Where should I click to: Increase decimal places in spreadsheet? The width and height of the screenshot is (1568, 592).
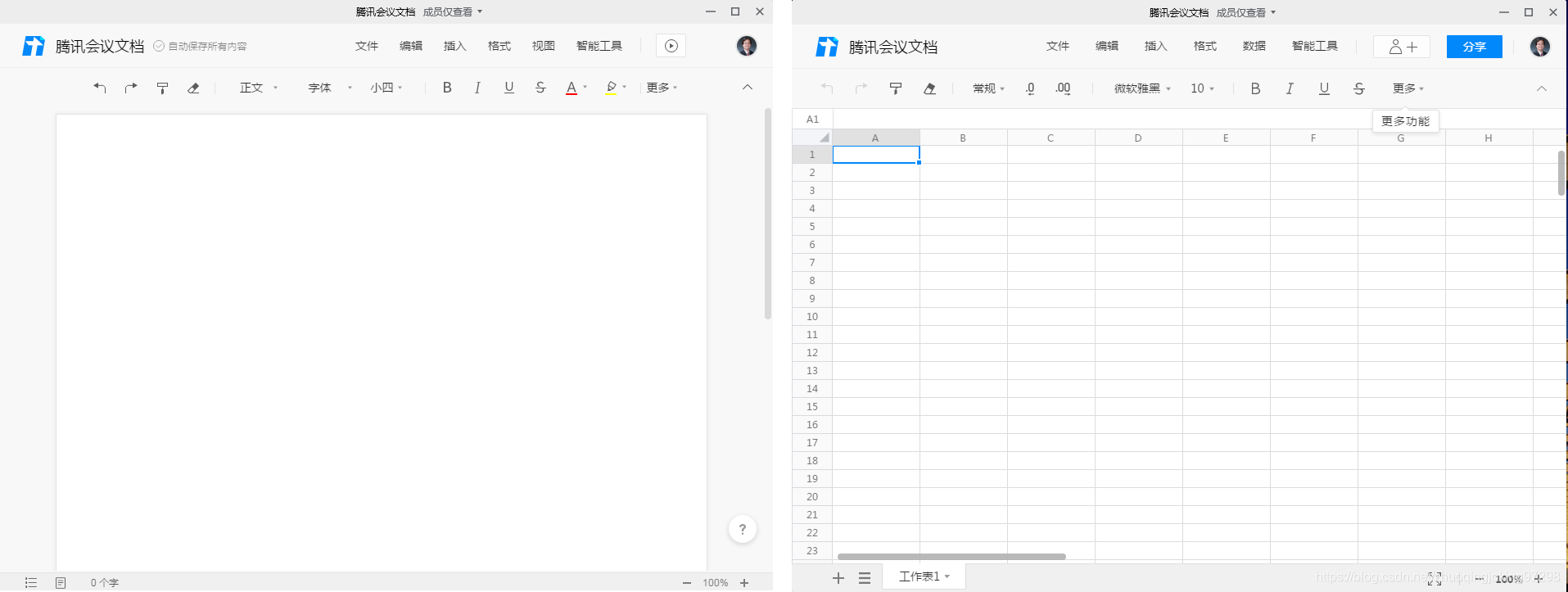click(1063, 88)
